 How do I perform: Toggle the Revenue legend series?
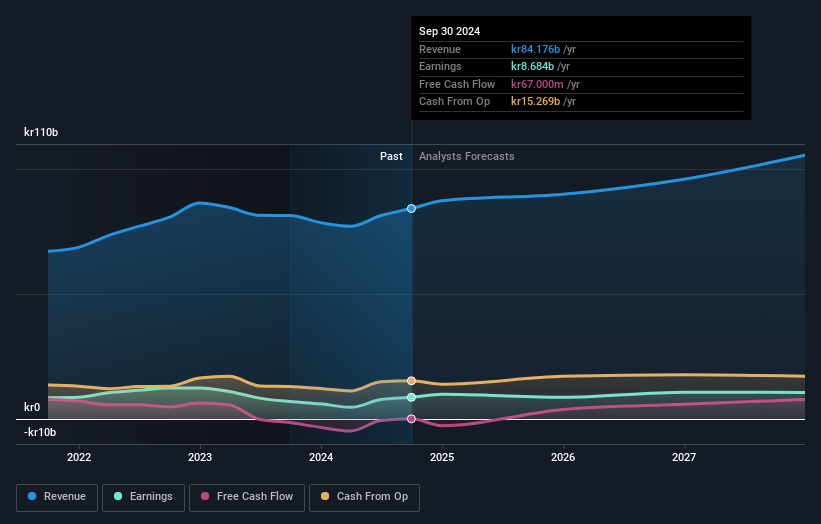[x=57, y=497]
